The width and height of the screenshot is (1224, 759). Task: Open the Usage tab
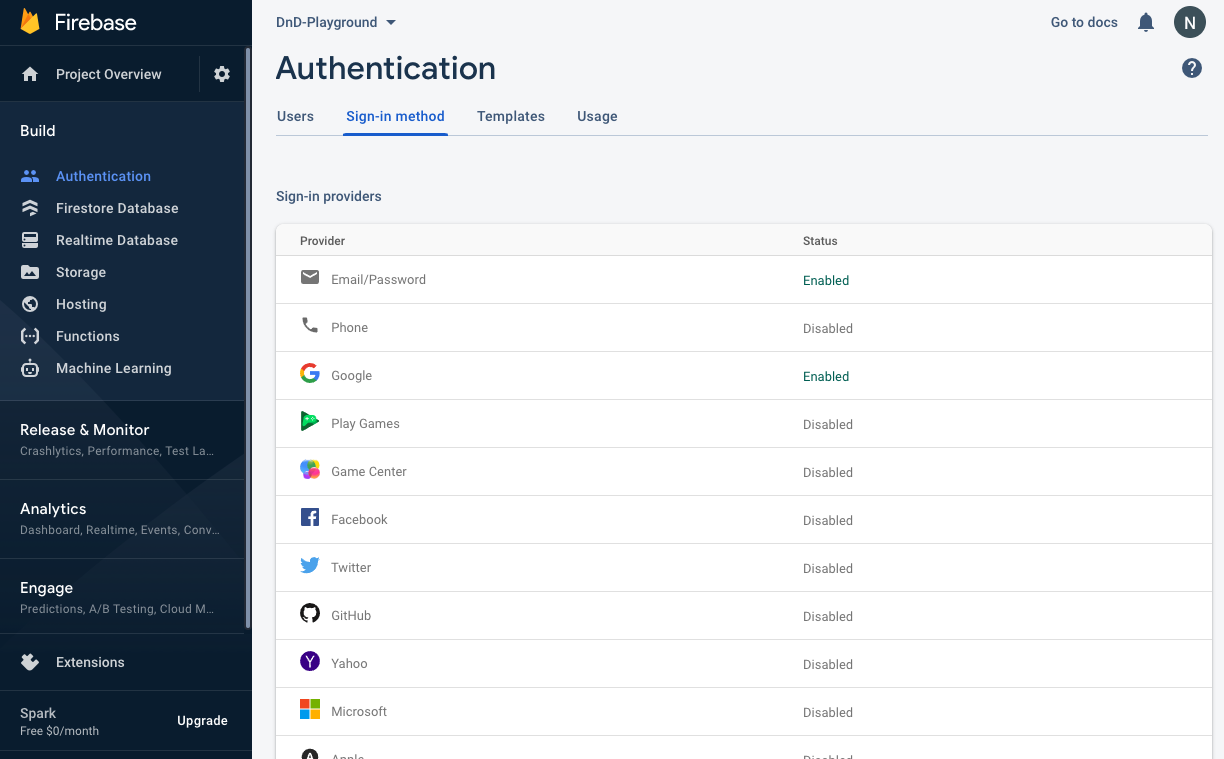click(597, 116)
